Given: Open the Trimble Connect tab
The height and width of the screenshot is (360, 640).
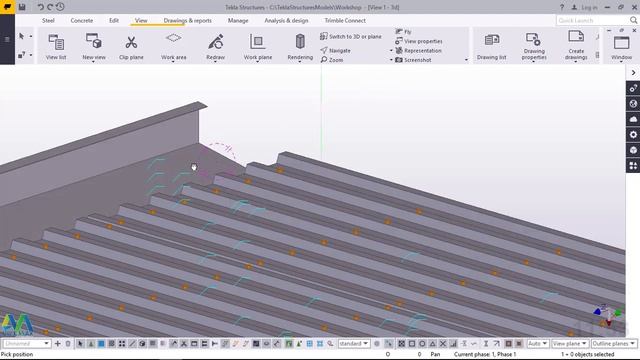Looking at the screenshot, I should click(345, 20).
